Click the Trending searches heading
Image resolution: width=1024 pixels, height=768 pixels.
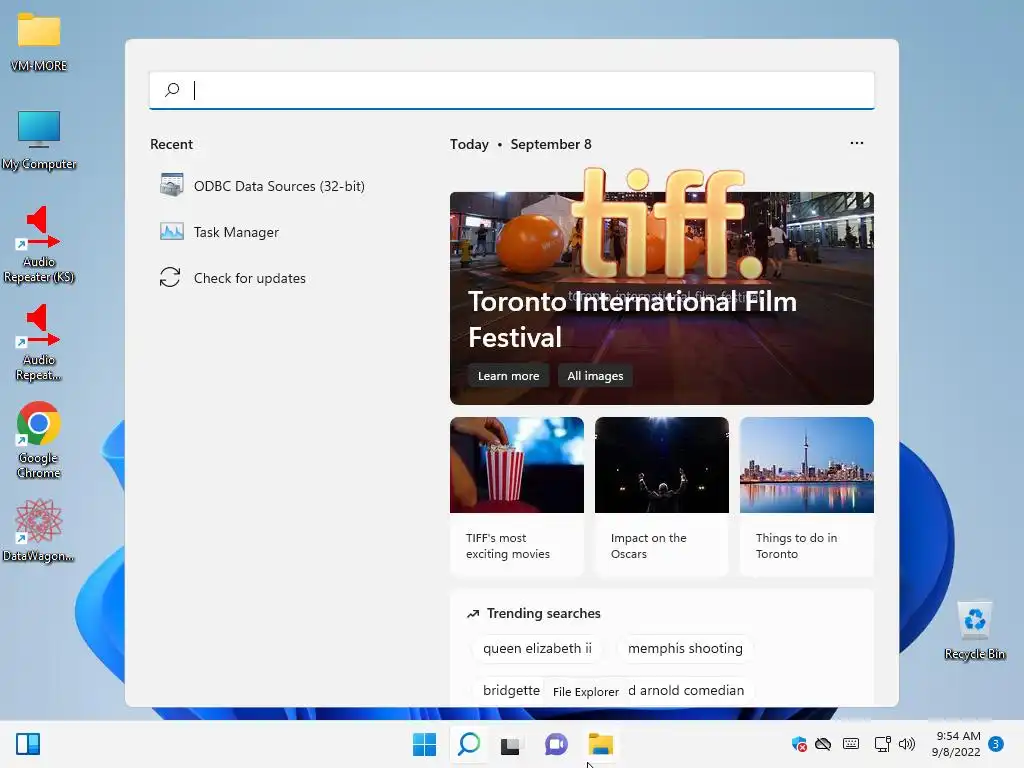(x=543, y=613)
